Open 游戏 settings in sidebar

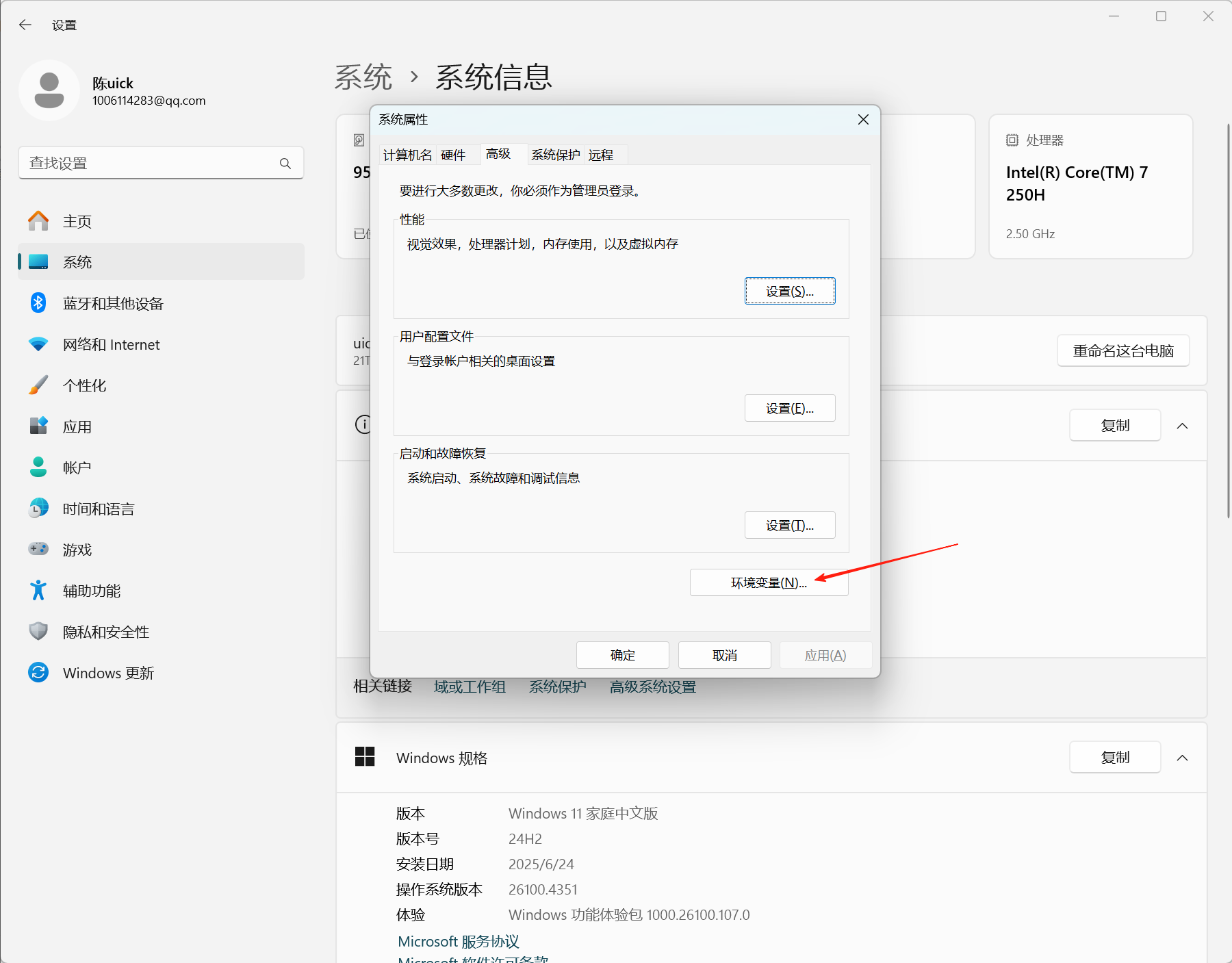point(77,549)
